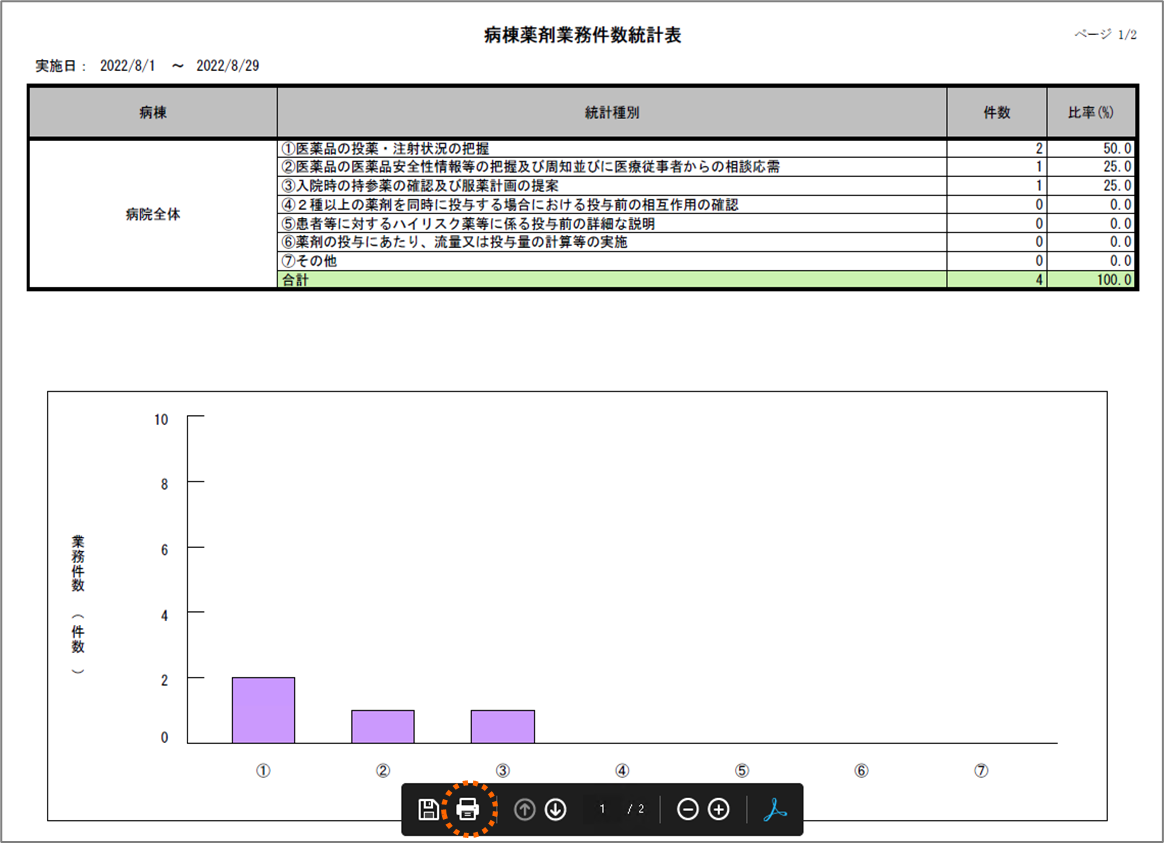Go to next page with down arrow
This screenshot has width=1164, height=843.
(556, 810)
